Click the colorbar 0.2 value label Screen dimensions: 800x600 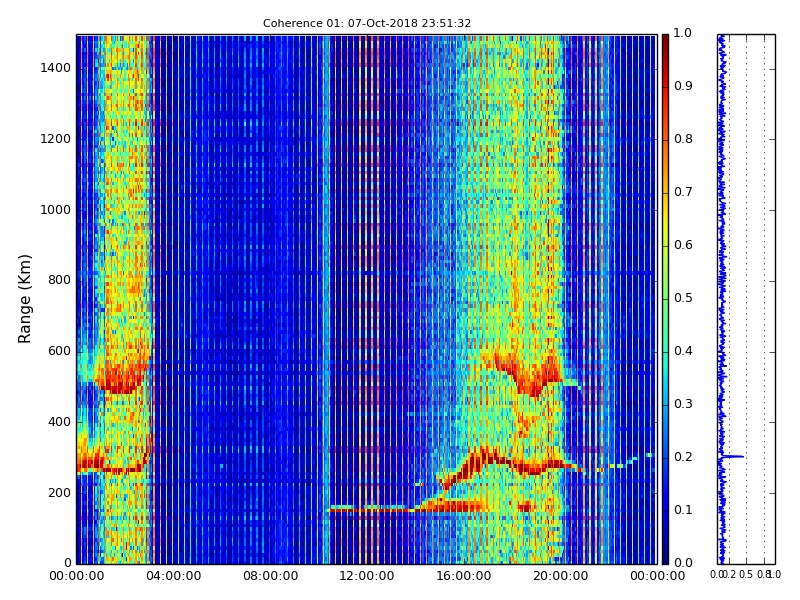click(x=683, y=457)
